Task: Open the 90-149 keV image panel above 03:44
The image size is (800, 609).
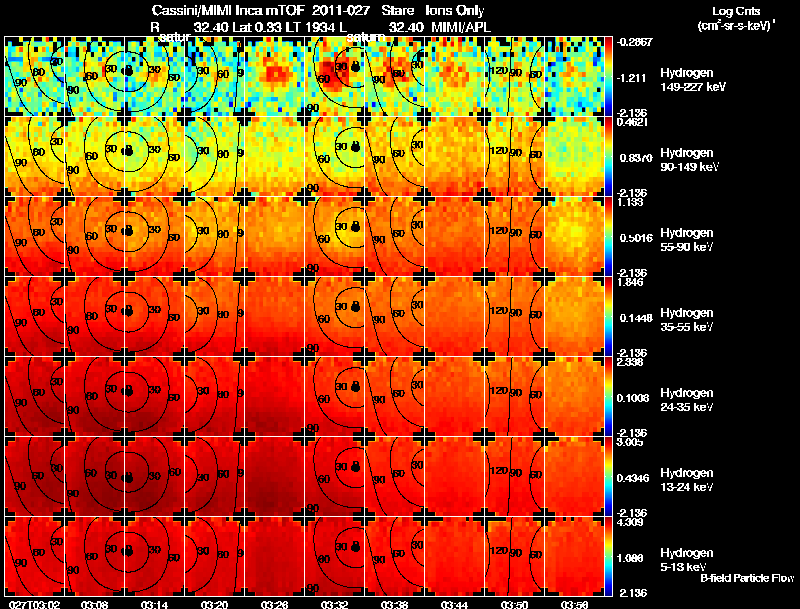Action: (x=455, y=157)
